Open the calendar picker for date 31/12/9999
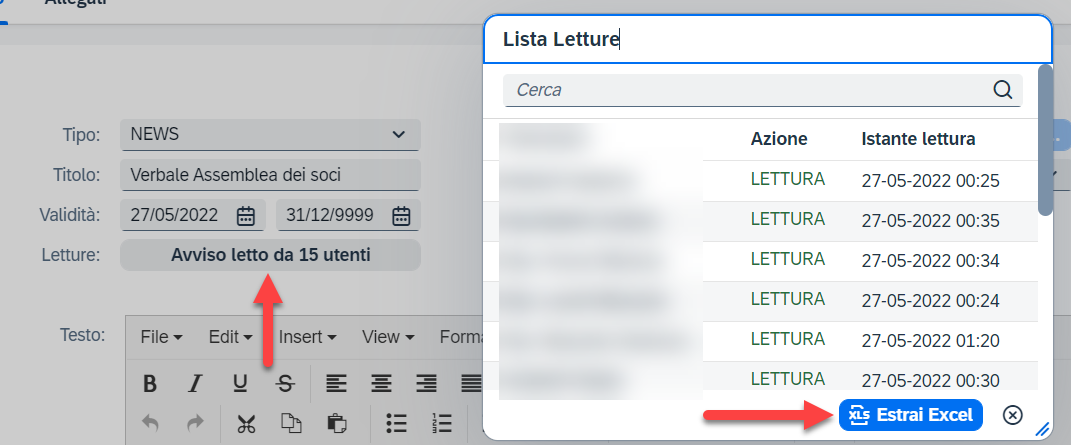The image size is (1071, 445). point(401,215)
